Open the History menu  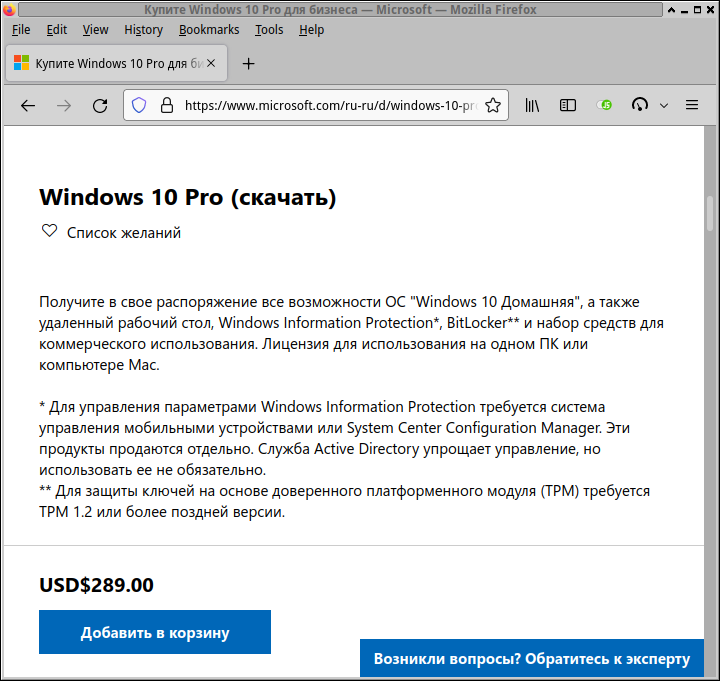(x=143, y=30)
